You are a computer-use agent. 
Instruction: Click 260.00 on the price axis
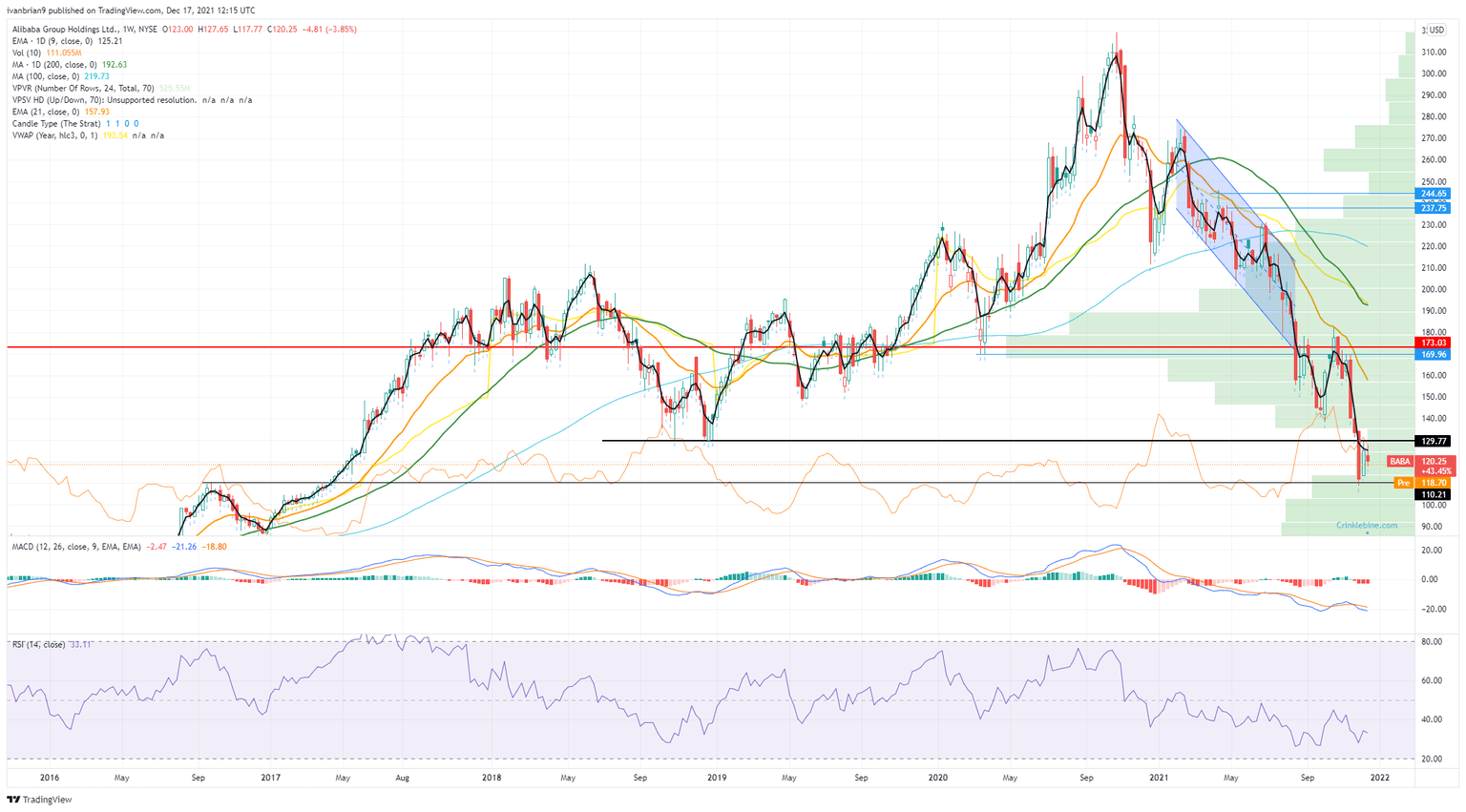[1435, 160]
